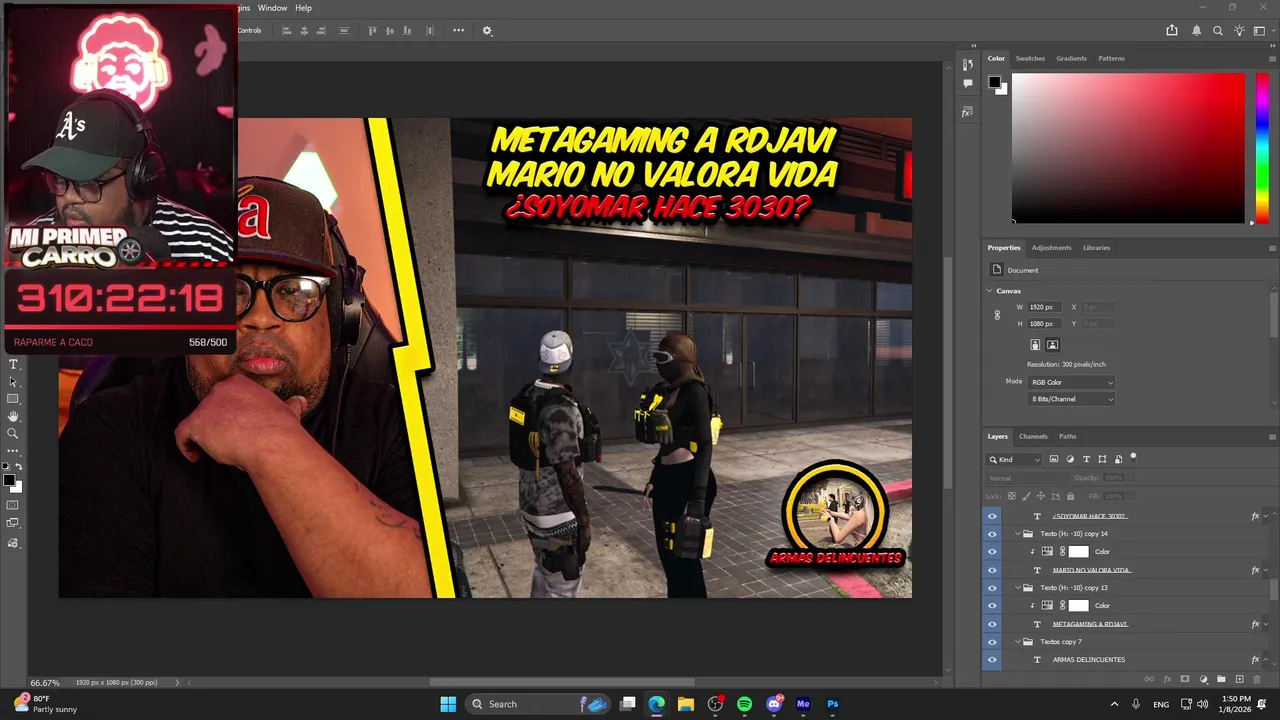Open the Kind layer filter dropdown
This screenshot has height=720, width=1280.
click(1014, 459)
